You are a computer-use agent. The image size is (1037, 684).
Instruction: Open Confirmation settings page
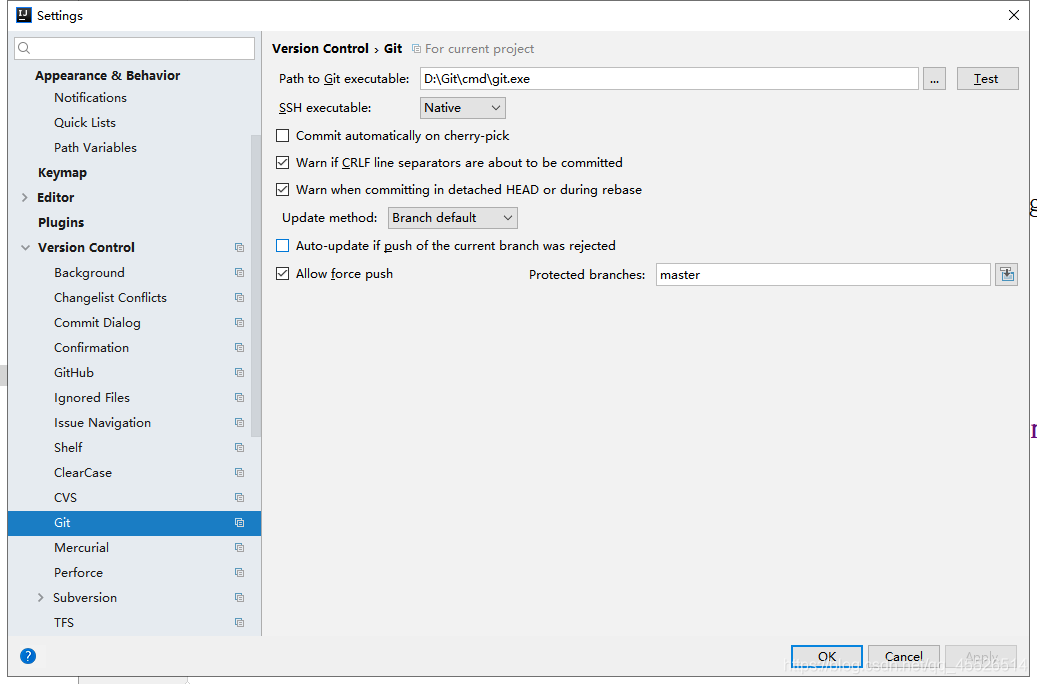coord(91,347)
